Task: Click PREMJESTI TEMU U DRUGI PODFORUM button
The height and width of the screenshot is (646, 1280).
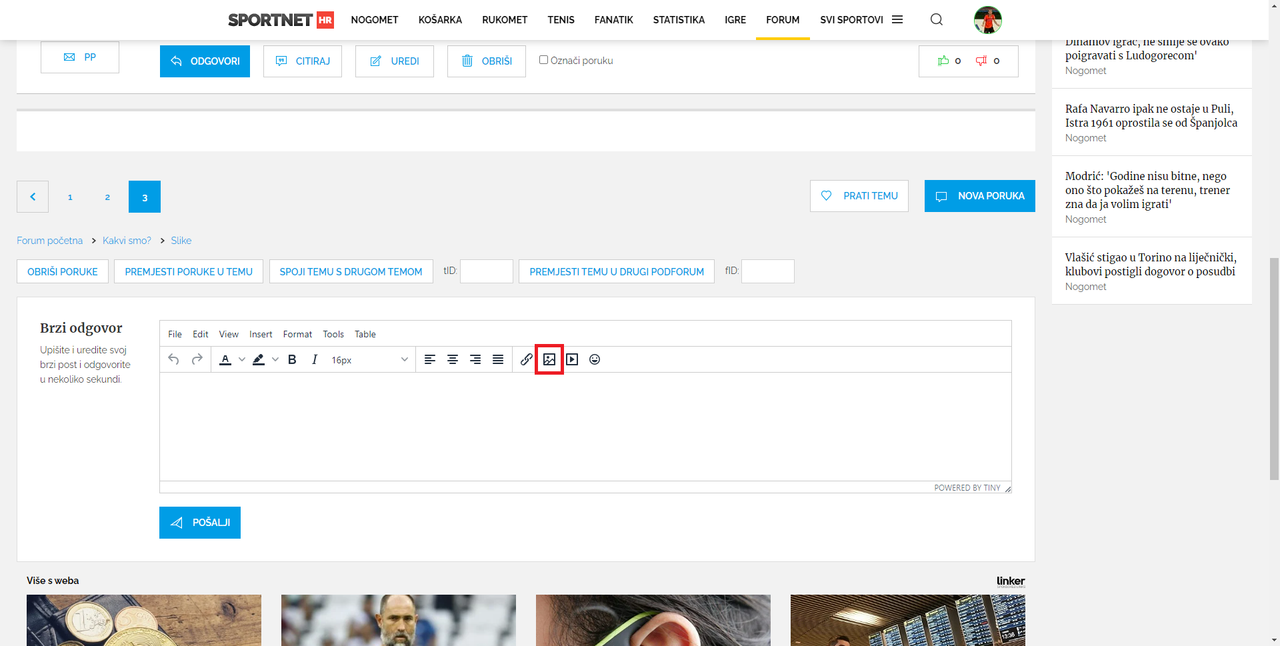Action: pos(617,271)
